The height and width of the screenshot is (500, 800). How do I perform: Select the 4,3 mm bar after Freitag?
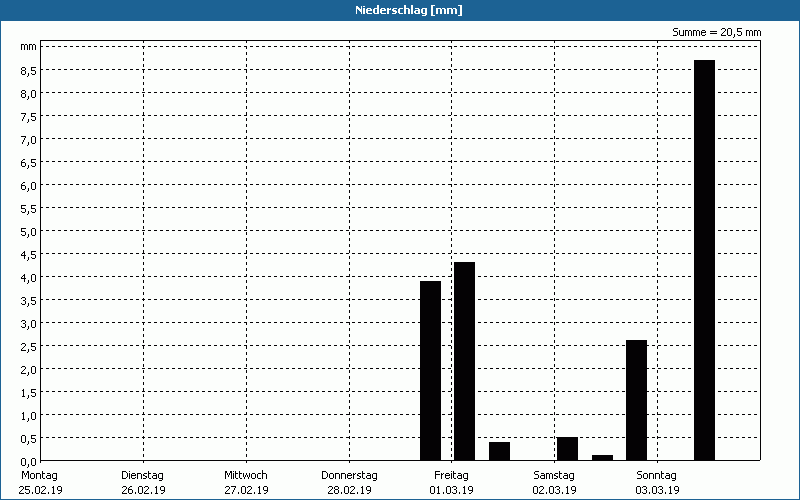[x=464, y=361]
